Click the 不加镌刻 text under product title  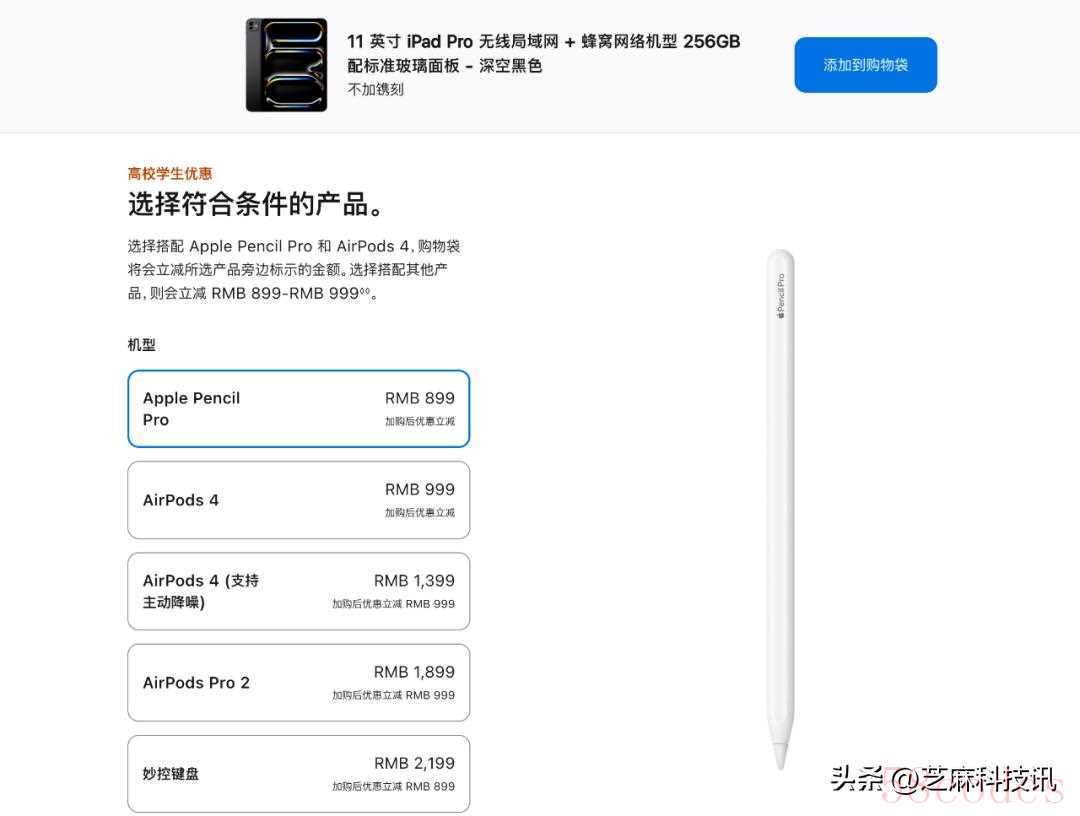(x=375, y=90)
